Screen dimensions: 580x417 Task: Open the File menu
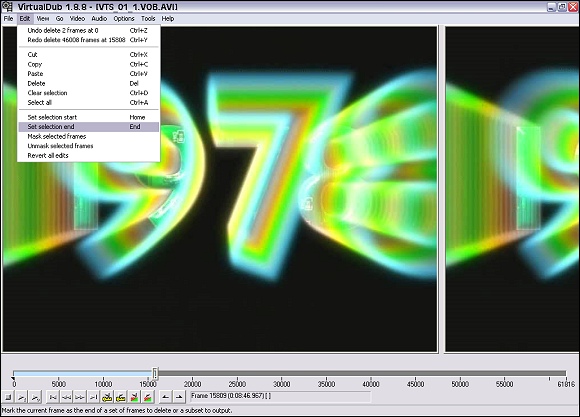[x=8, y=19]
